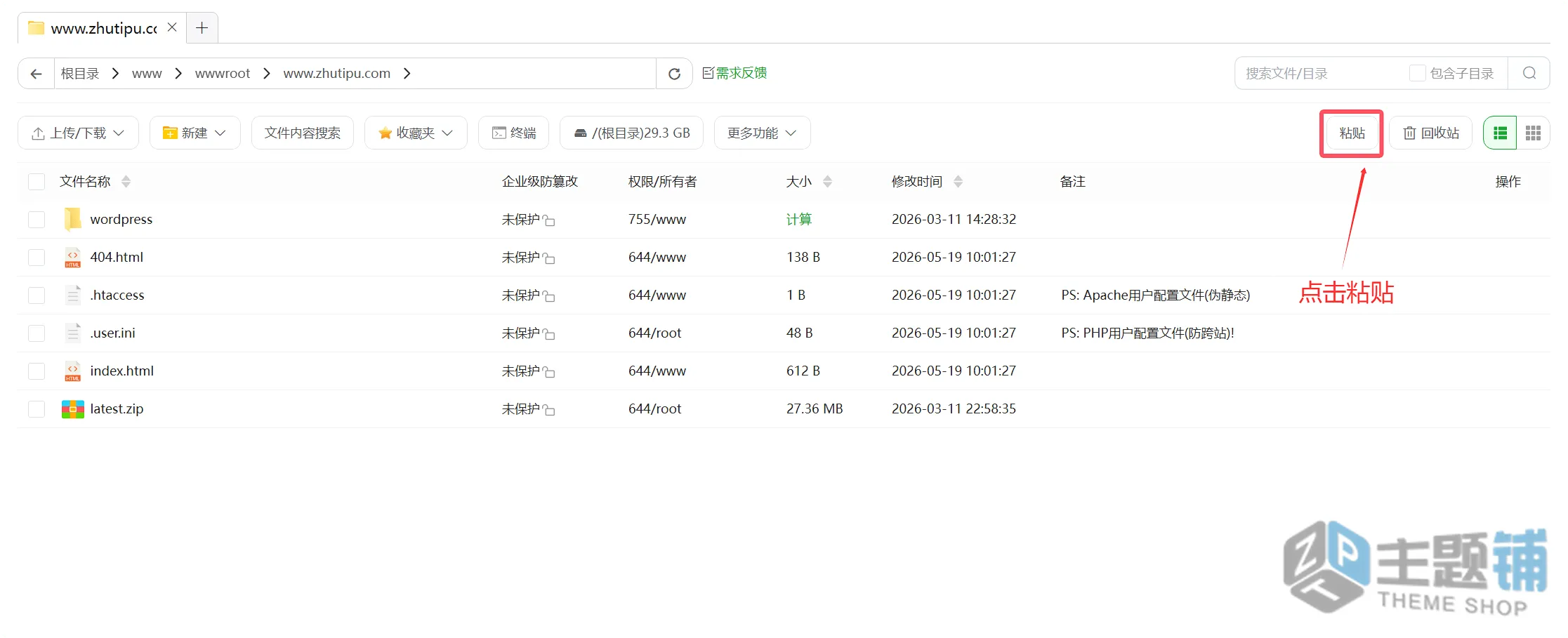Screen dimensions: 1568x638
Task: Expand the 更多功能 dropdown
Action: click(762, 133)
